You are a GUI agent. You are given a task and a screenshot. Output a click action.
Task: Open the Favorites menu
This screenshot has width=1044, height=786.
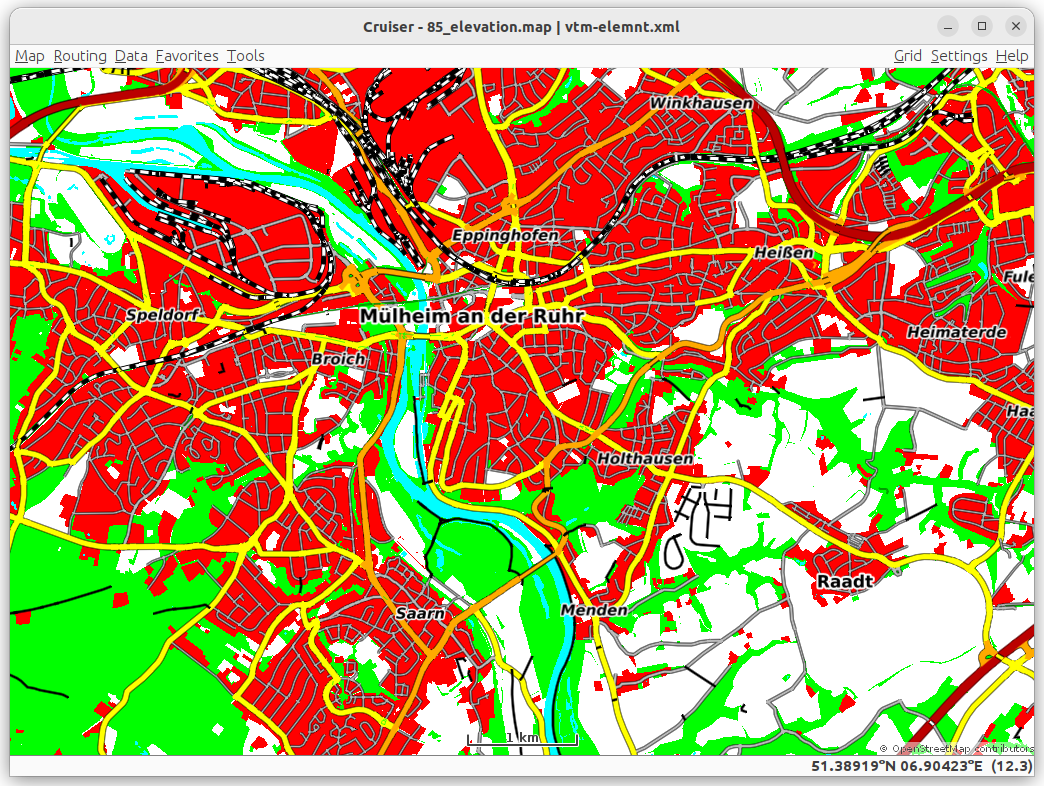187,56
